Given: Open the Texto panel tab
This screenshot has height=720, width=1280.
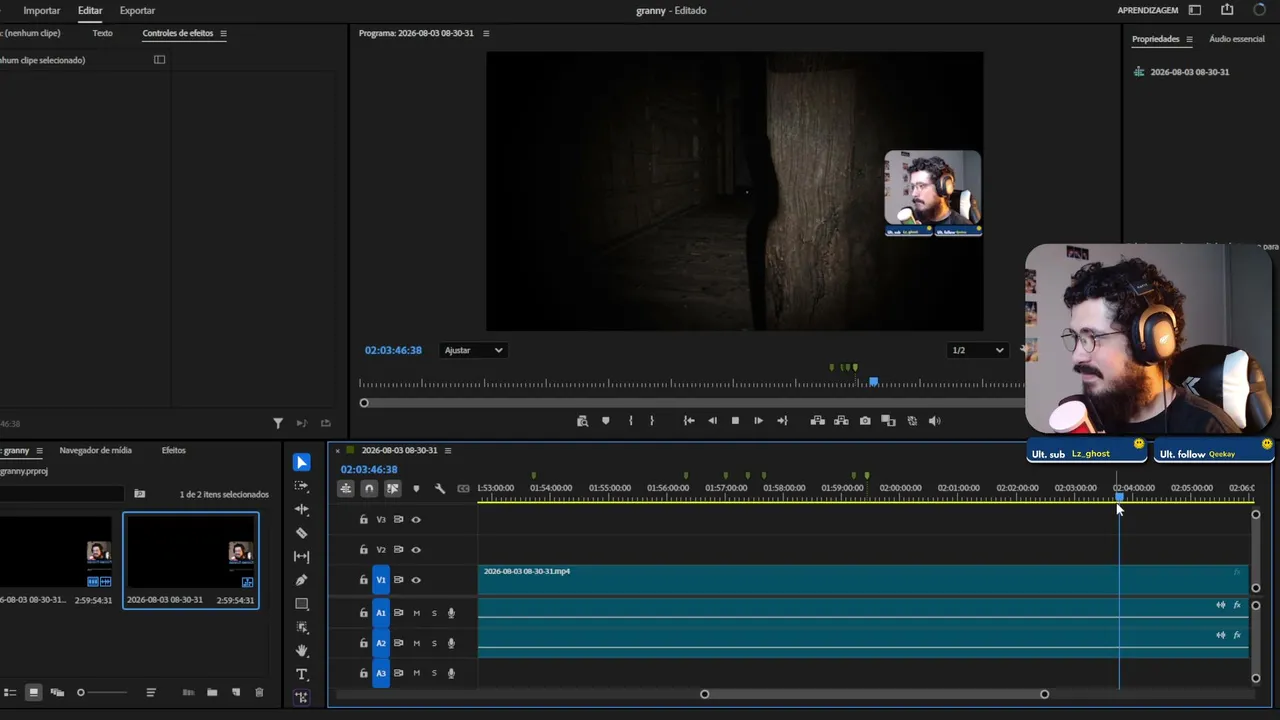Looking at the screenshot, I should 102,33.
